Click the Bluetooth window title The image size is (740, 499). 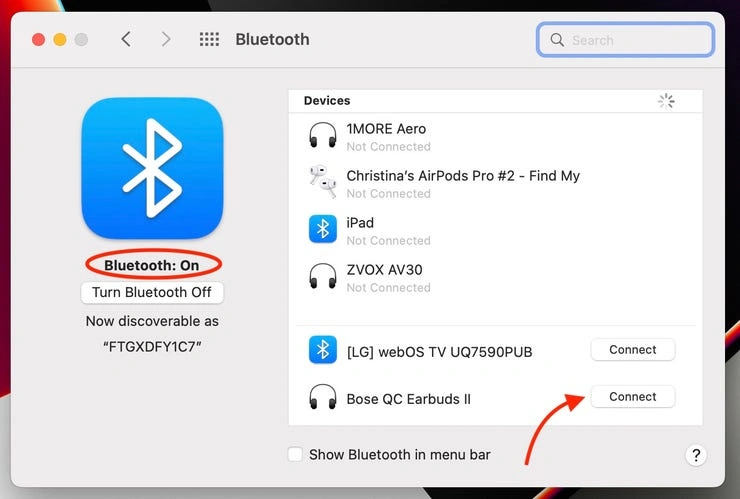click(272, 39)
